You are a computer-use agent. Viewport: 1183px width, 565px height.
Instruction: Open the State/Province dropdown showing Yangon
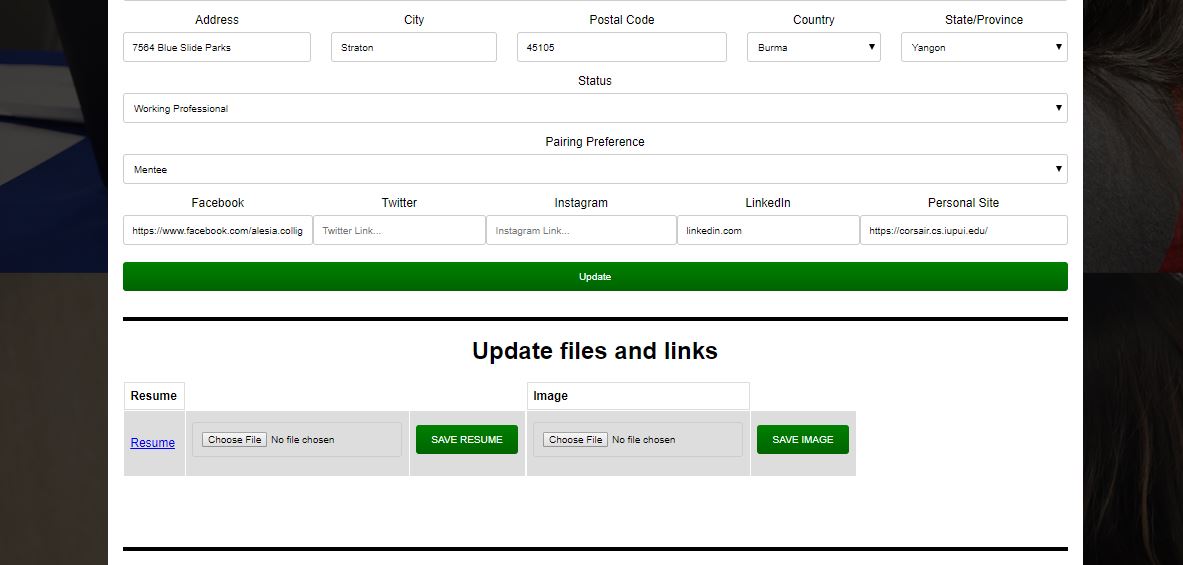pyautogui.click(x=983, y=47)
